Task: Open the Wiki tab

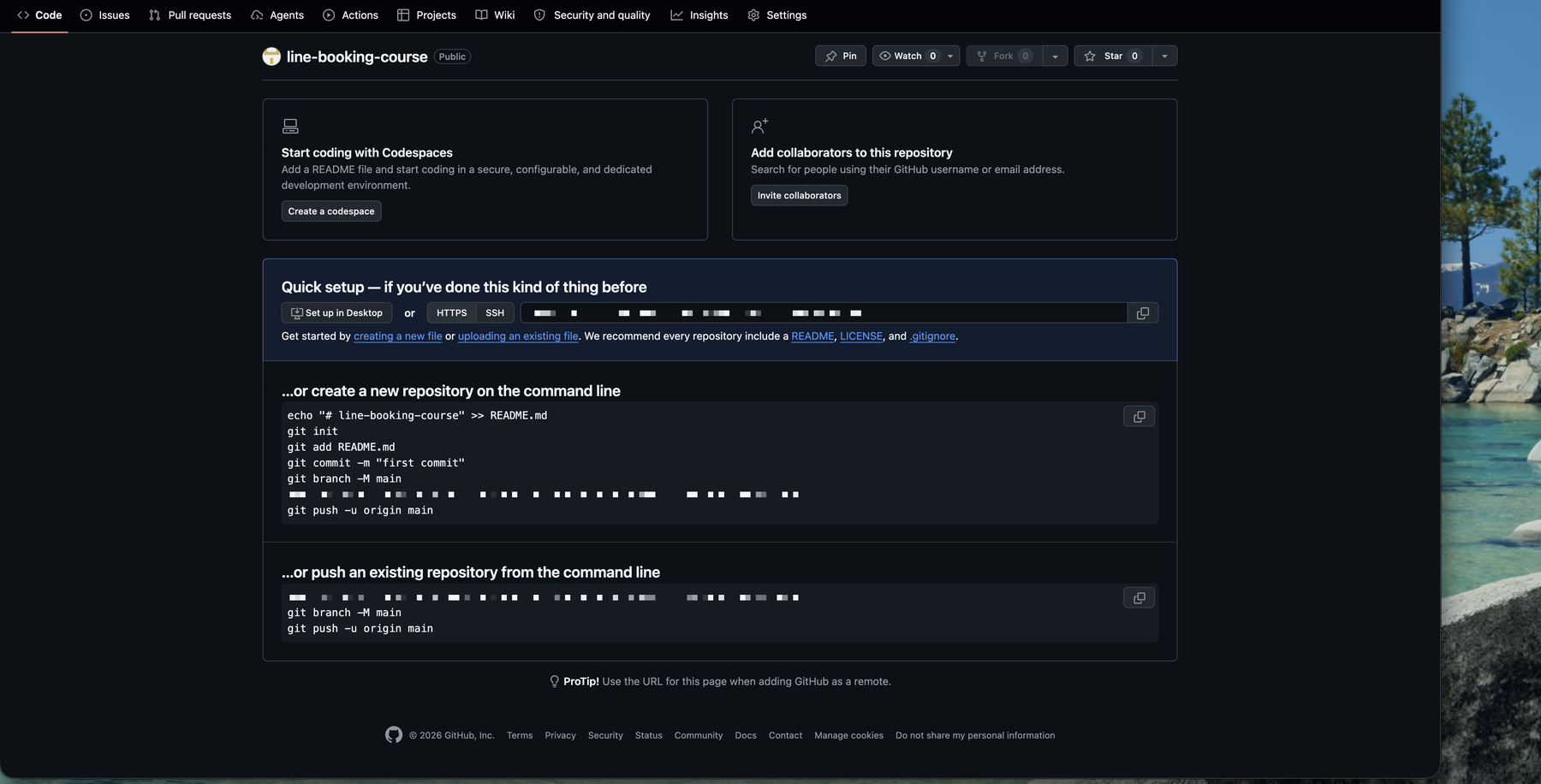Action: [495, 15]
